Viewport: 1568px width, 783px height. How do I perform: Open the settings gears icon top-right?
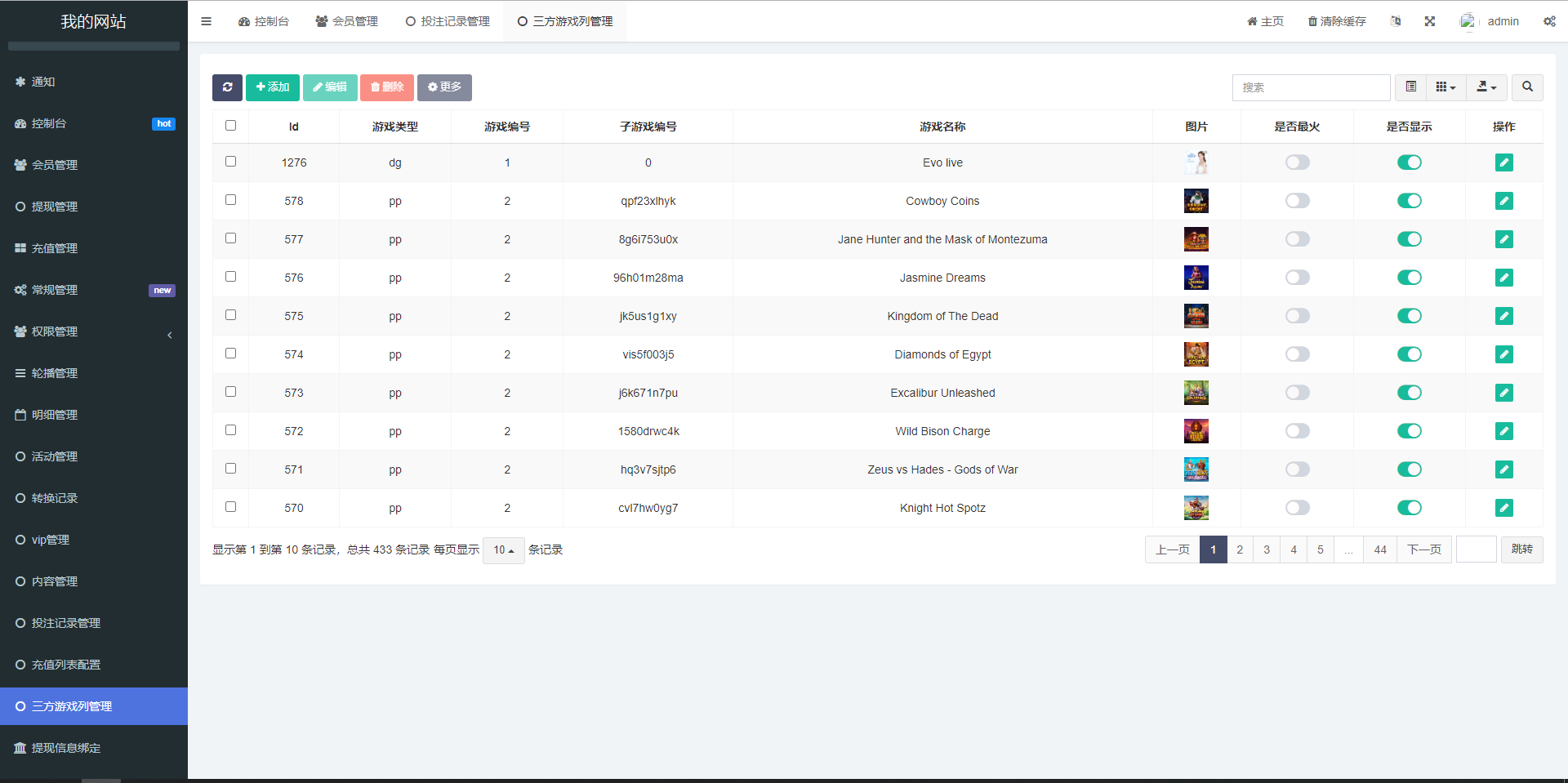coord(1548,21)
